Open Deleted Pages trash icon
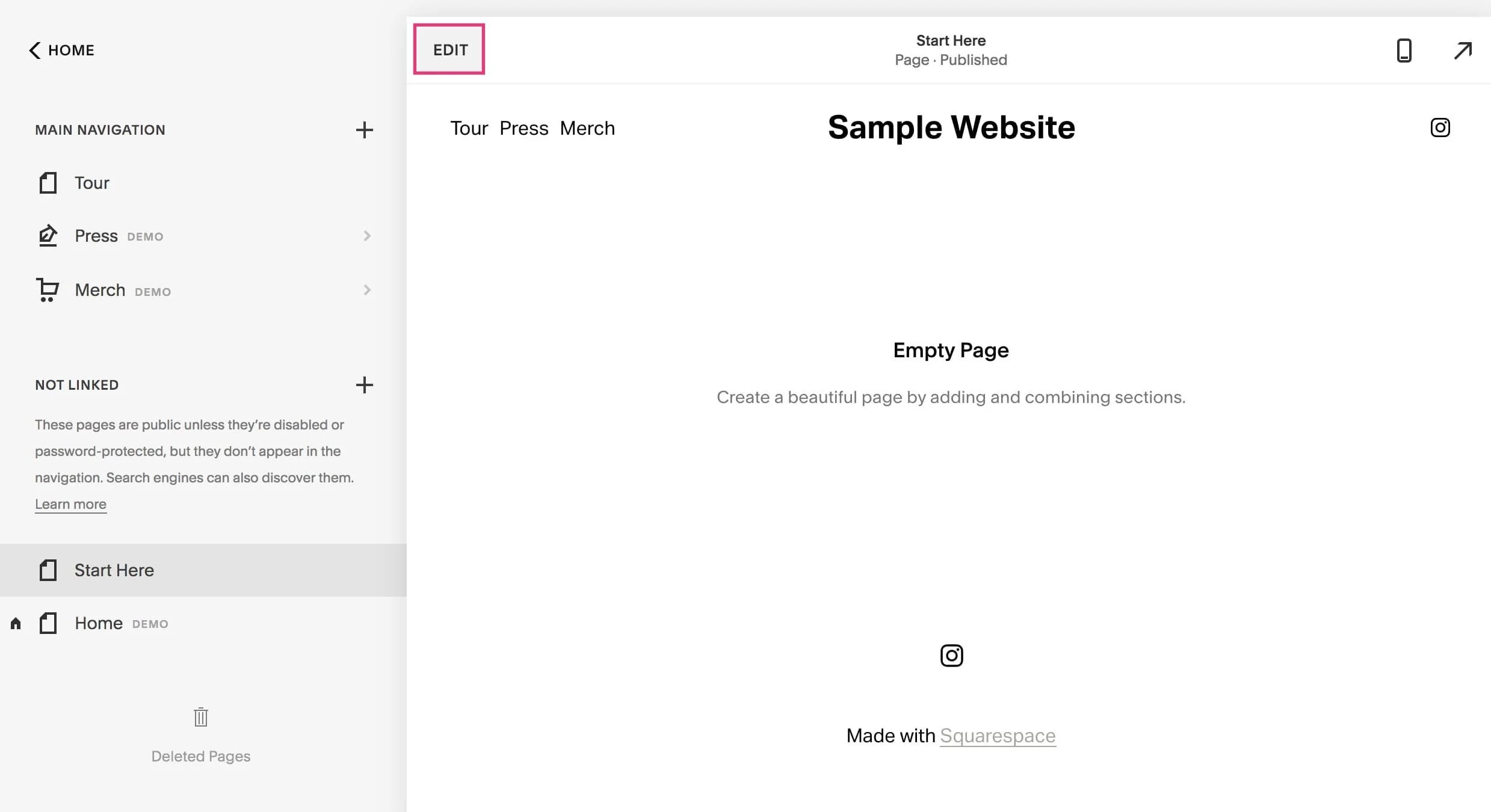This screenshot has width=1491, height=812. point(201,717)
